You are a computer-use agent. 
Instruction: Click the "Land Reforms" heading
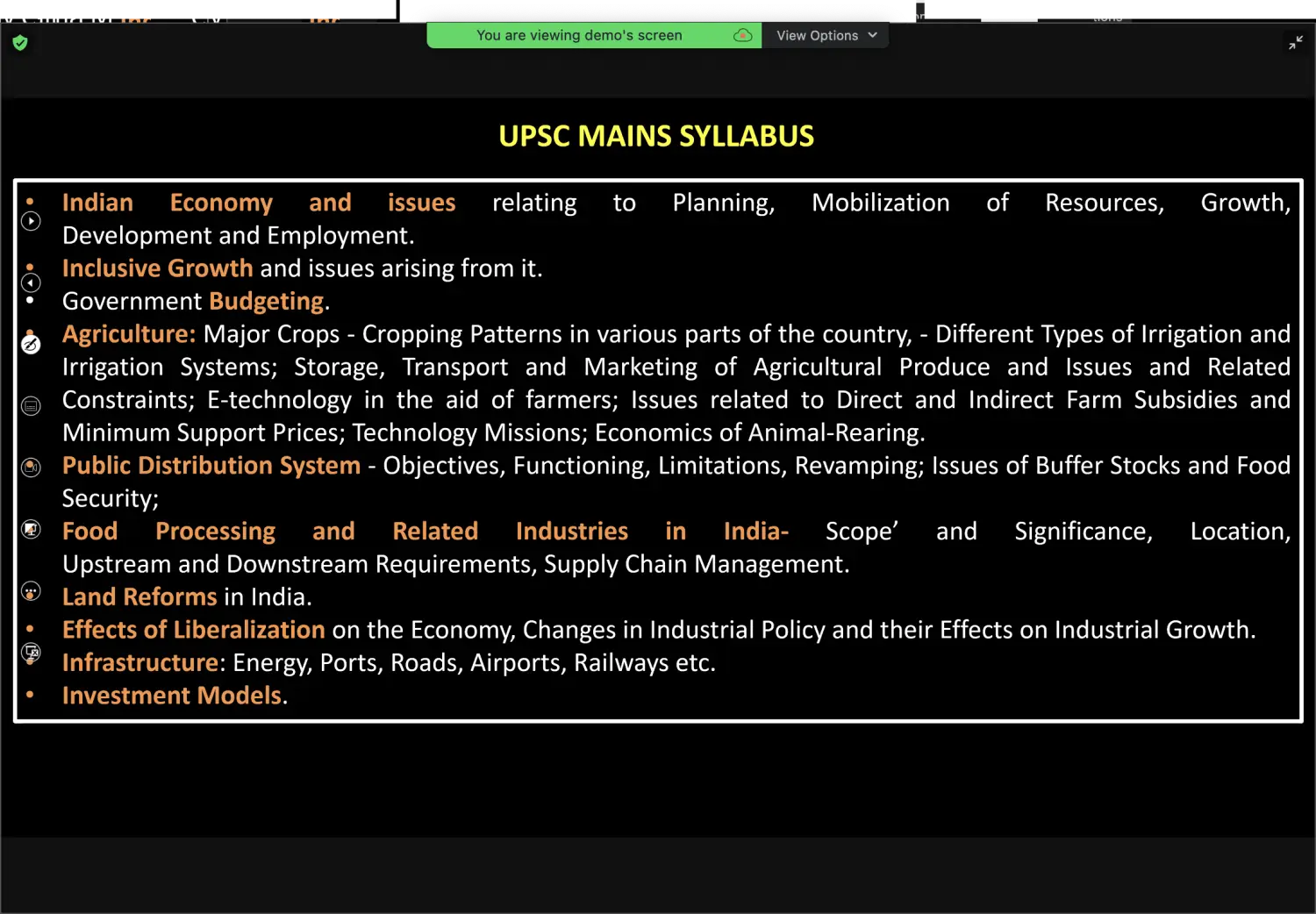(139, 597)
